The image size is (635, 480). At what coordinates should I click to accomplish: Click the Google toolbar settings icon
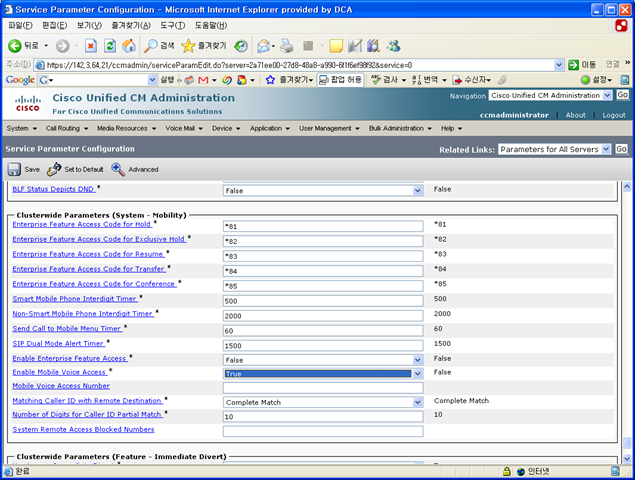coord(585,80)
